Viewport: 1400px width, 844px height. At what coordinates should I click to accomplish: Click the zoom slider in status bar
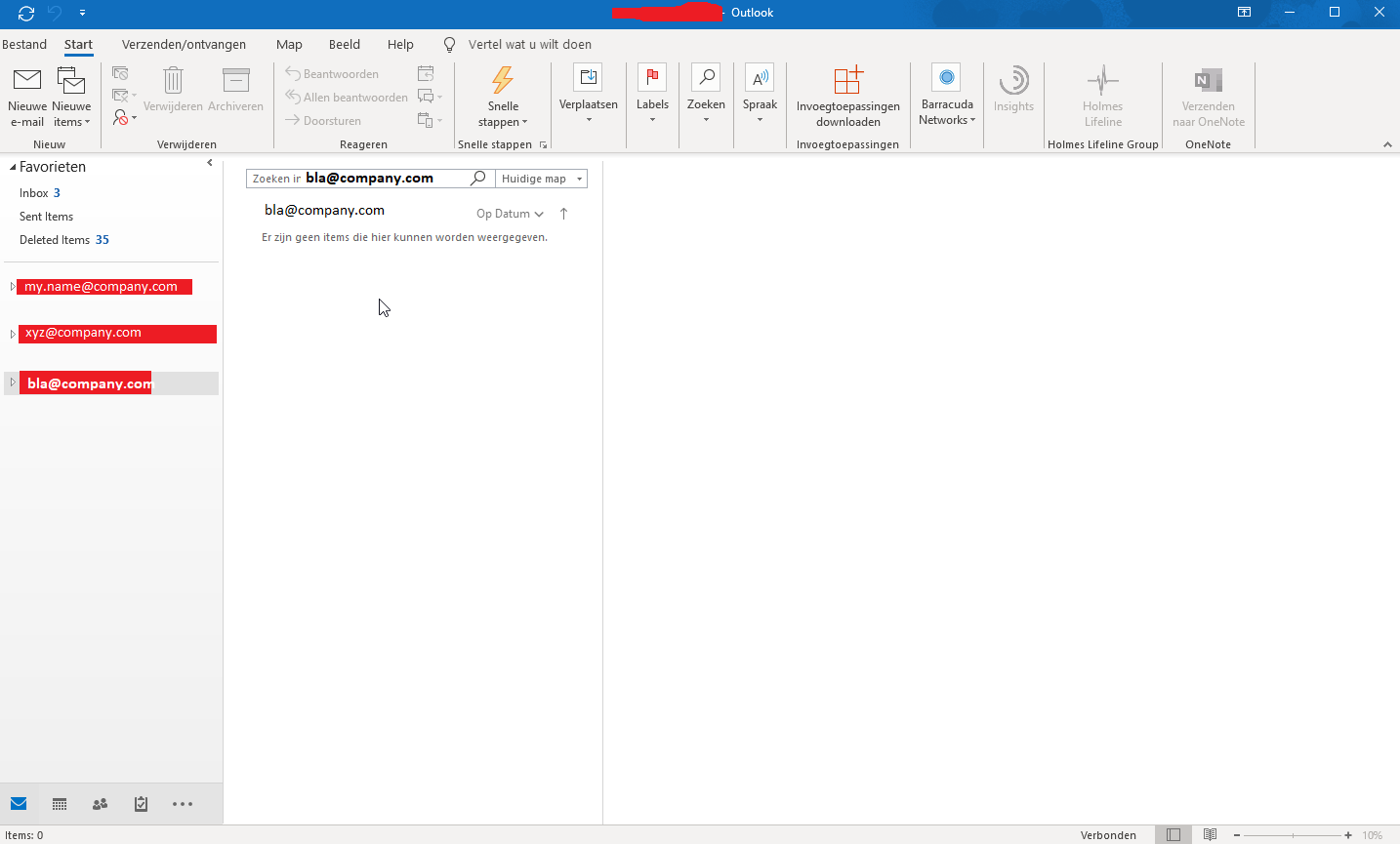click(1293, 835)
